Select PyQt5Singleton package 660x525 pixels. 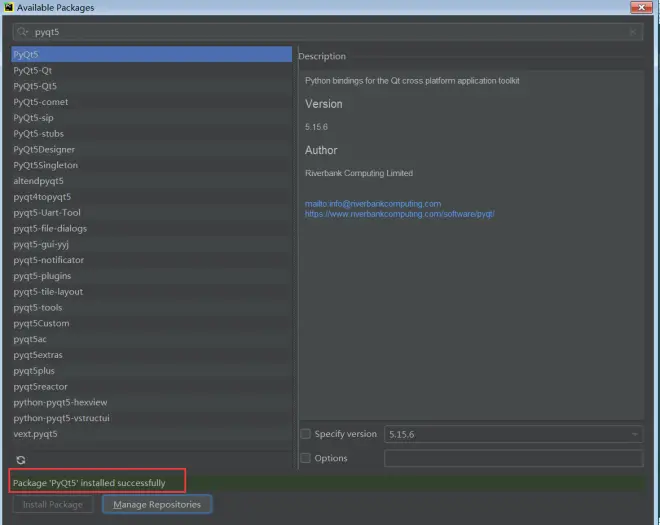(x=152, y=165)
